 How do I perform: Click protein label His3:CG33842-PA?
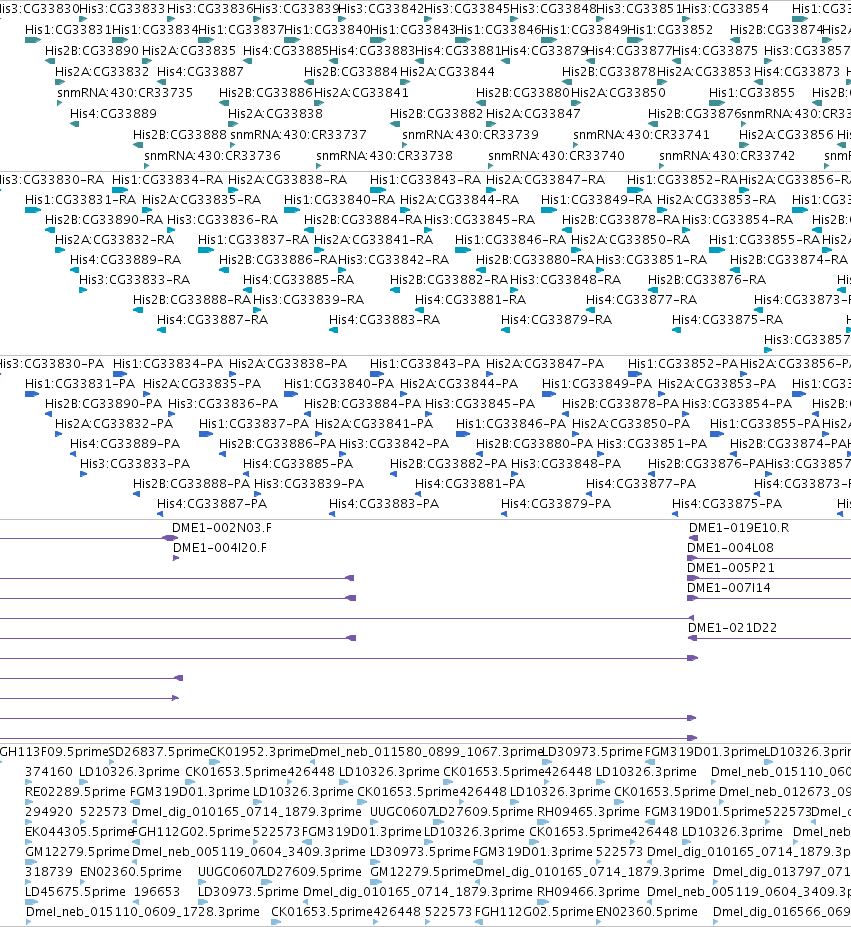pyautogui.click(x=394, y=444)
